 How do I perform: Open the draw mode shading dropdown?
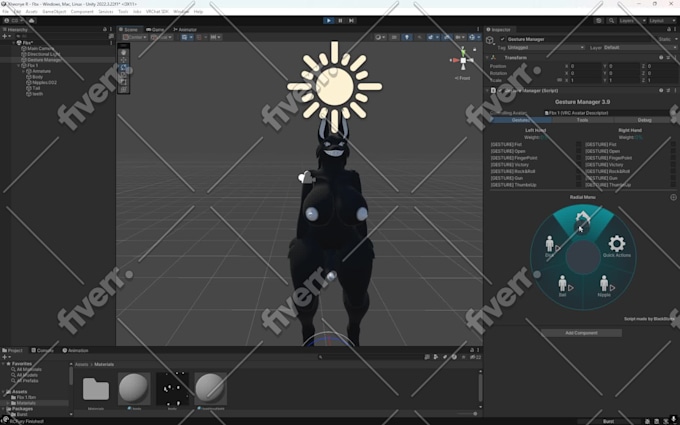pos(380,37)
